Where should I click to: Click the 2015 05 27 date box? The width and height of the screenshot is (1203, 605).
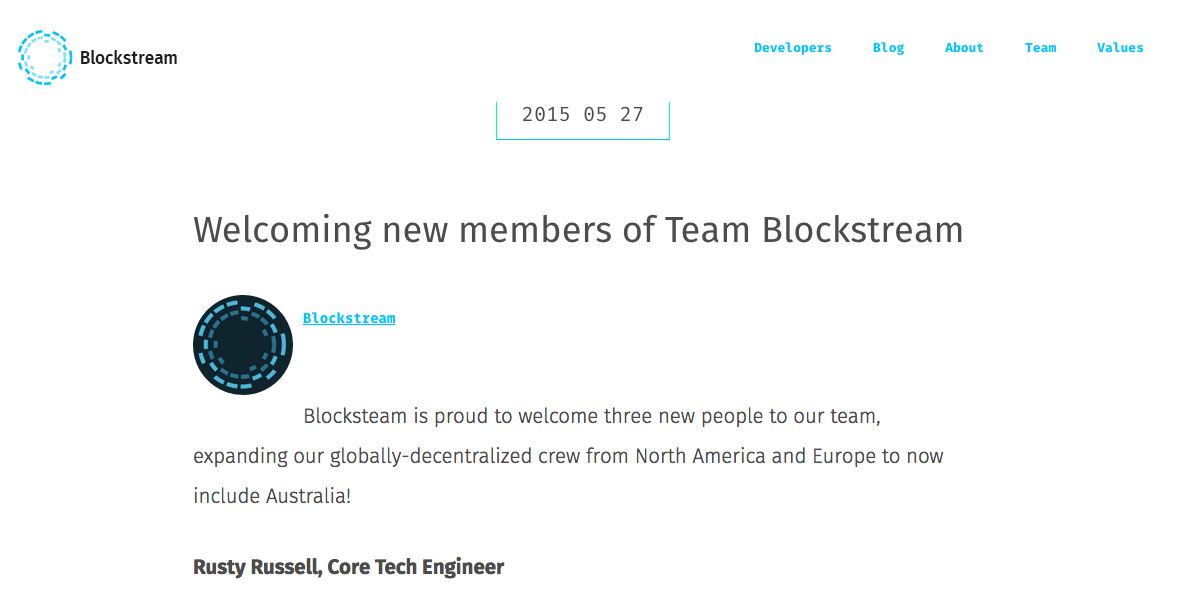(583, 118)
